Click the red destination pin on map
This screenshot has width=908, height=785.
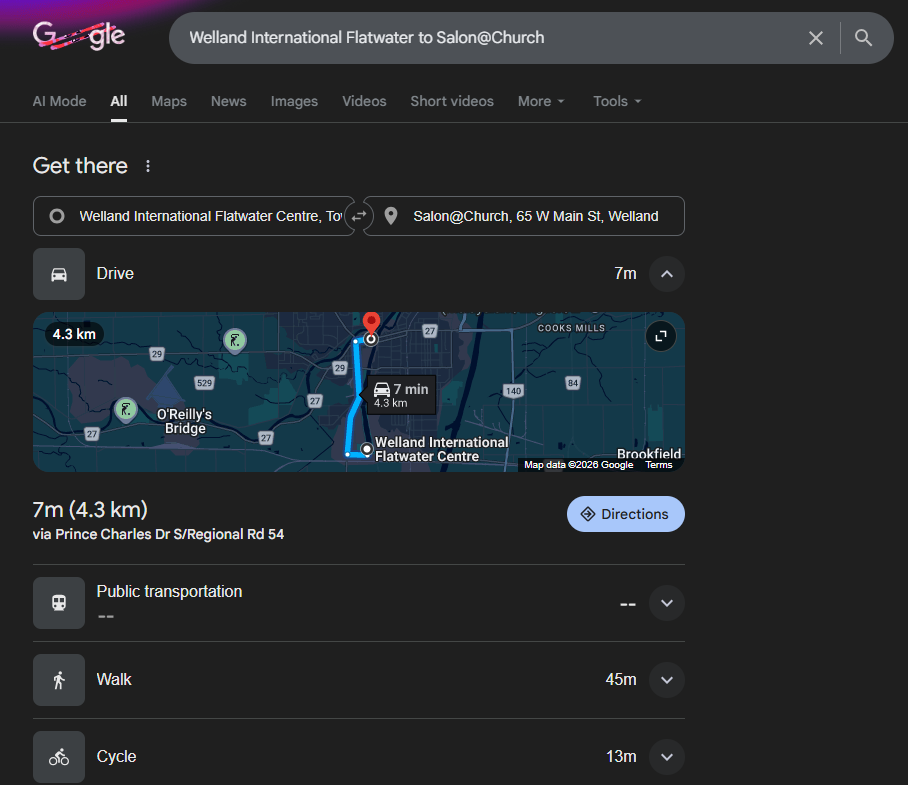(371, 322)
